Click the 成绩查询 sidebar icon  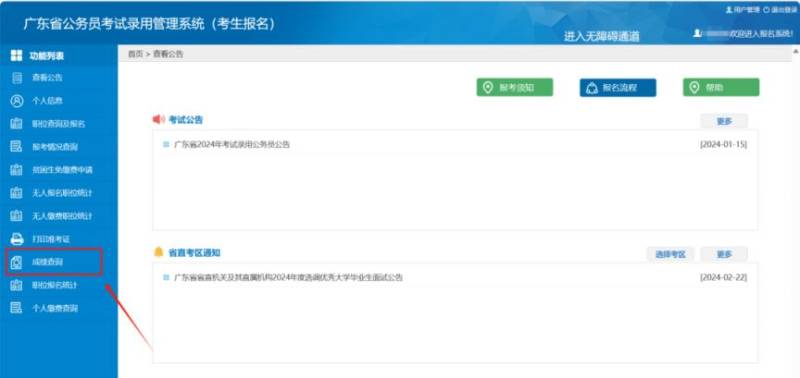click(x=17, y=262)
